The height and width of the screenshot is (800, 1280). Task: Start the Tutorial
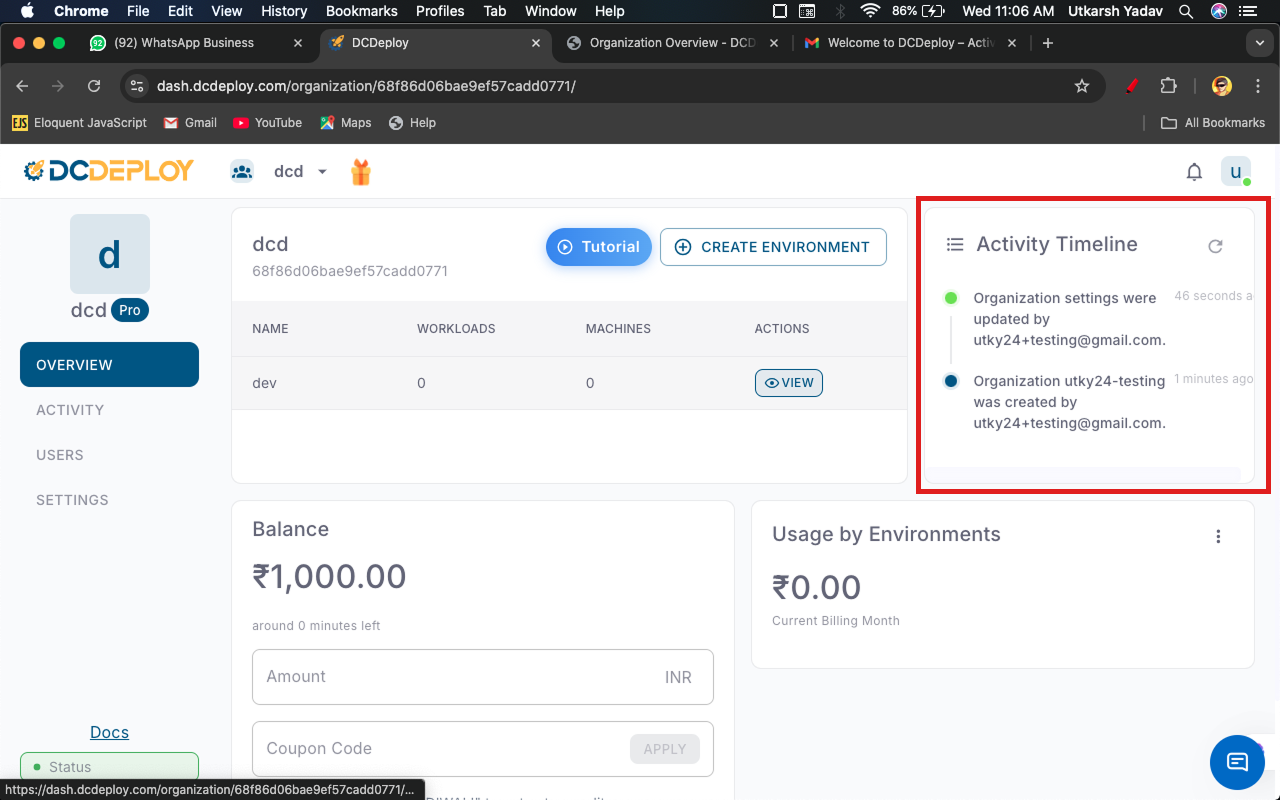click(598, 247)
